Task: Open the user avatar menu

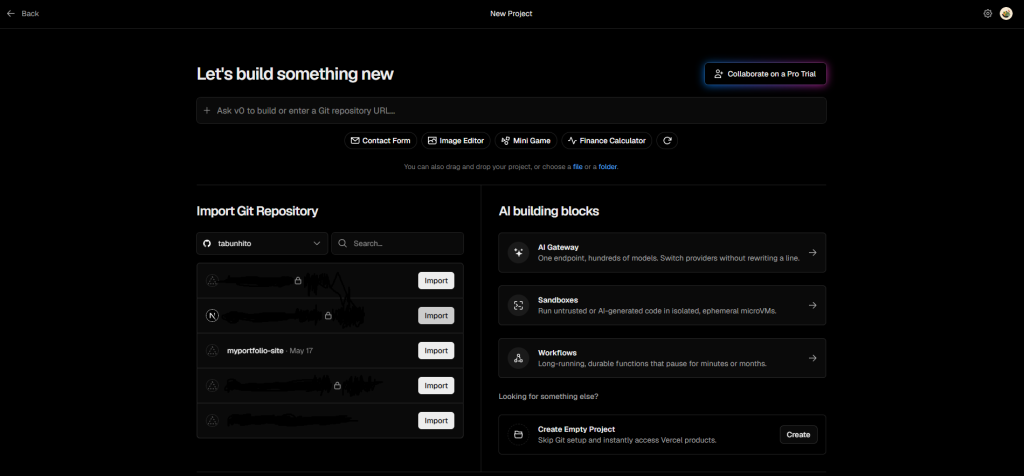Action: click(1006, 13)
